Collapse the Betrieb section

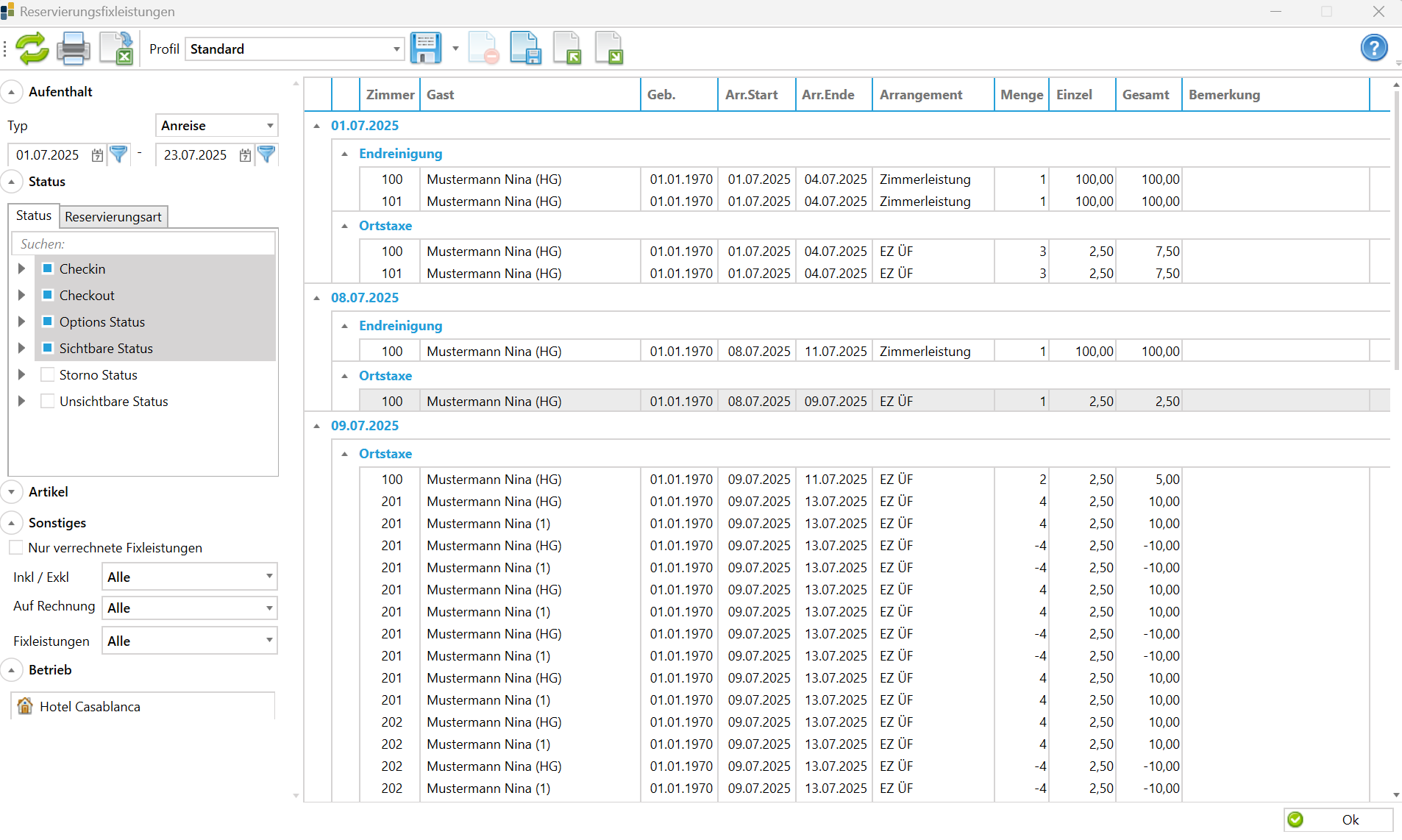click(12, 670)
